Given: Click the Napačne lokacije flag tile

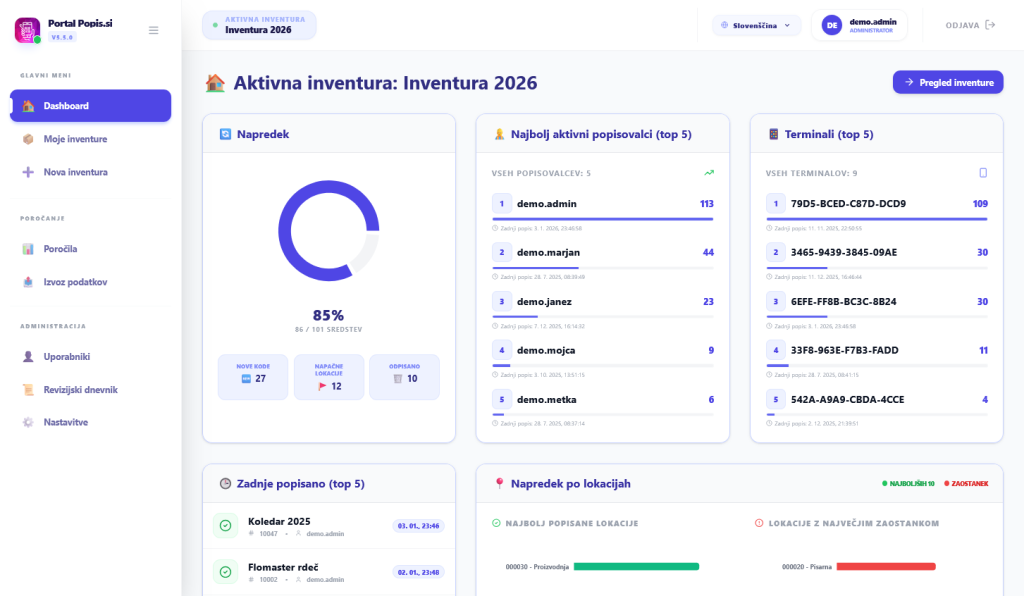Looking at the screenshot, I should 329,377.
